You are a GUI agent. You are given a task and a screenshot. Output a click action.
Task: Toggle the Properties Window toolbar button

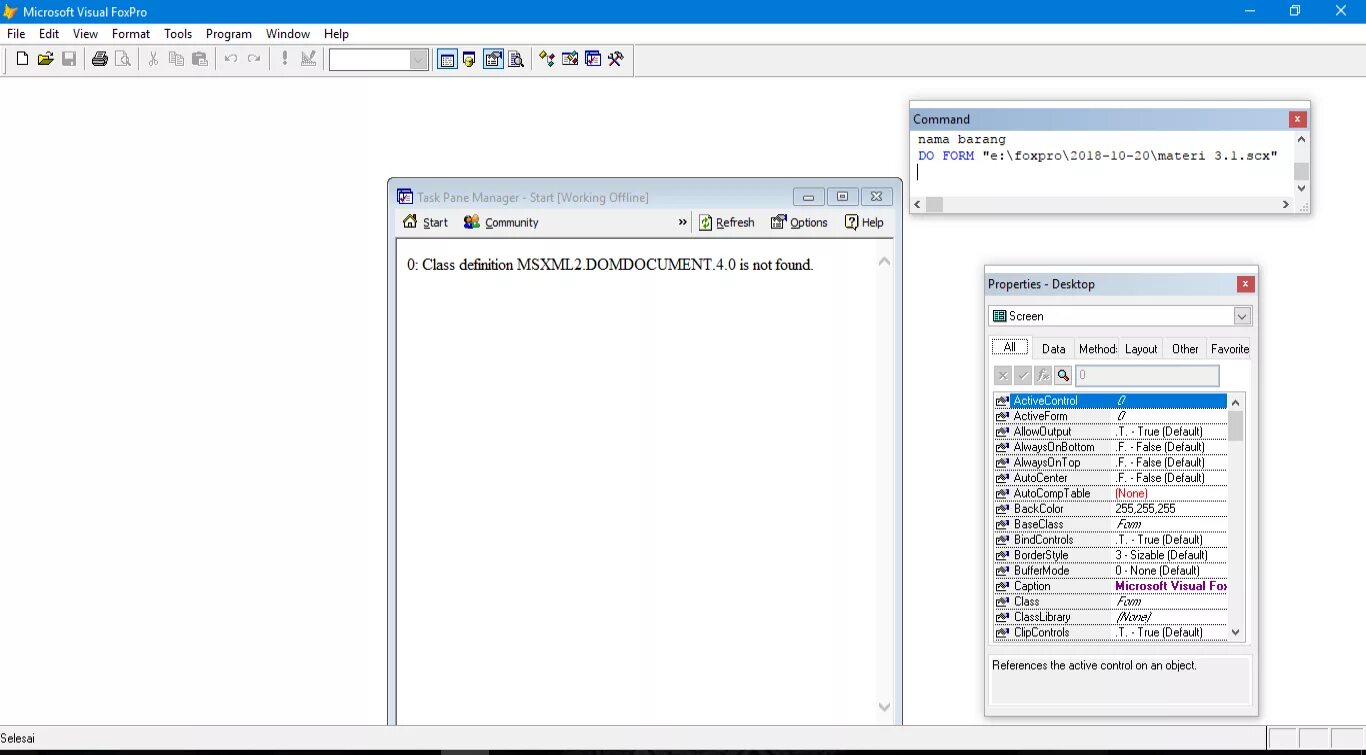[493, 59]
